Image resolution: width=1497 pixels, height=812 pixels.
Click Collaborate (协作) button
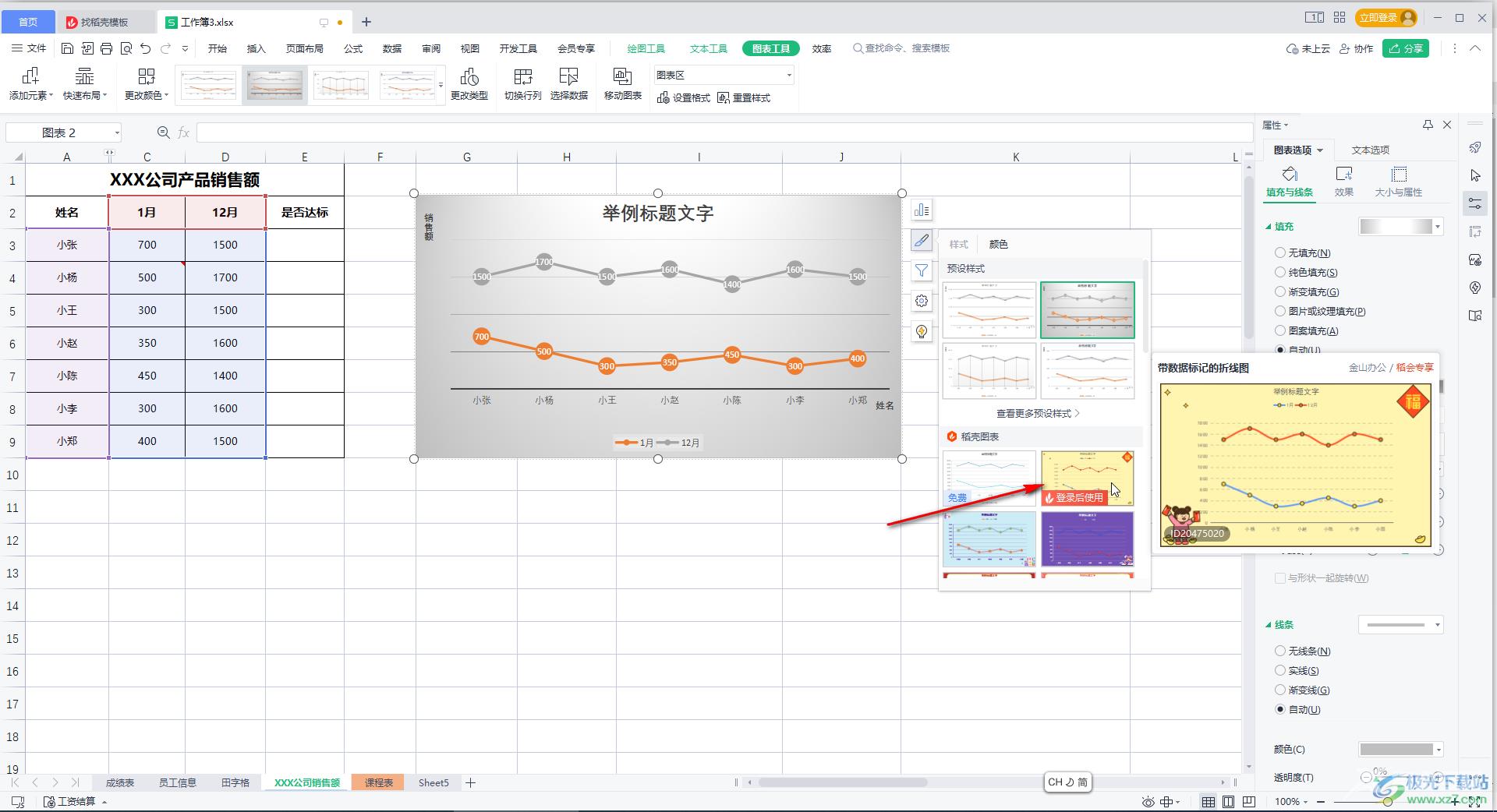1356,48
